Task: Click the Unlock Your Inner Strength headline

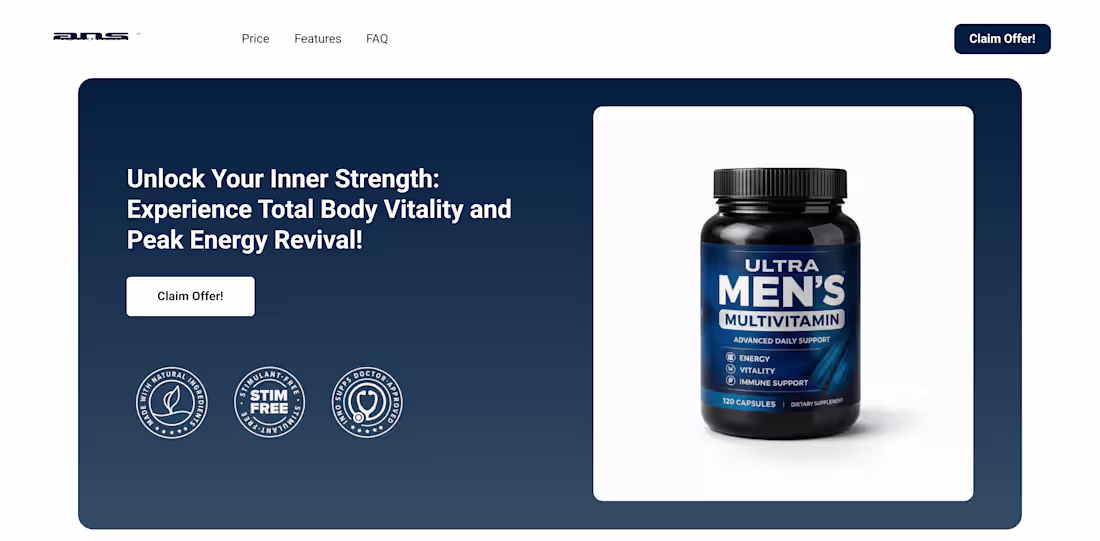Action: (x=319, y=209)
